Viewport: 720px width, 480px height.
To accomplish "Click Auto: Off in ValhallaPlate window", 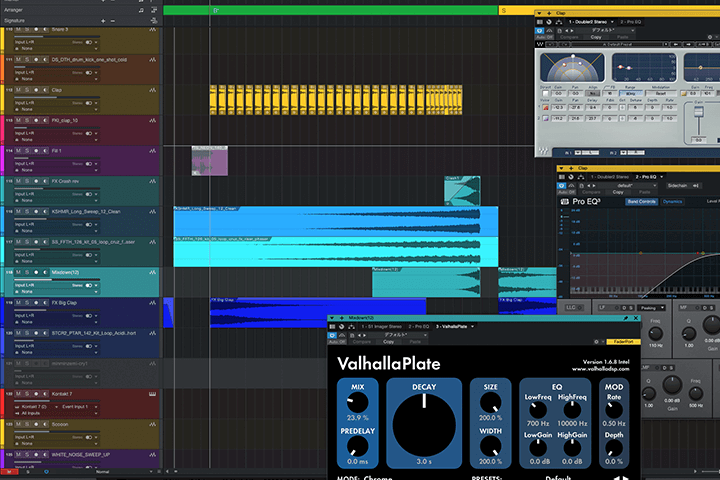I will tap(337, 342).
